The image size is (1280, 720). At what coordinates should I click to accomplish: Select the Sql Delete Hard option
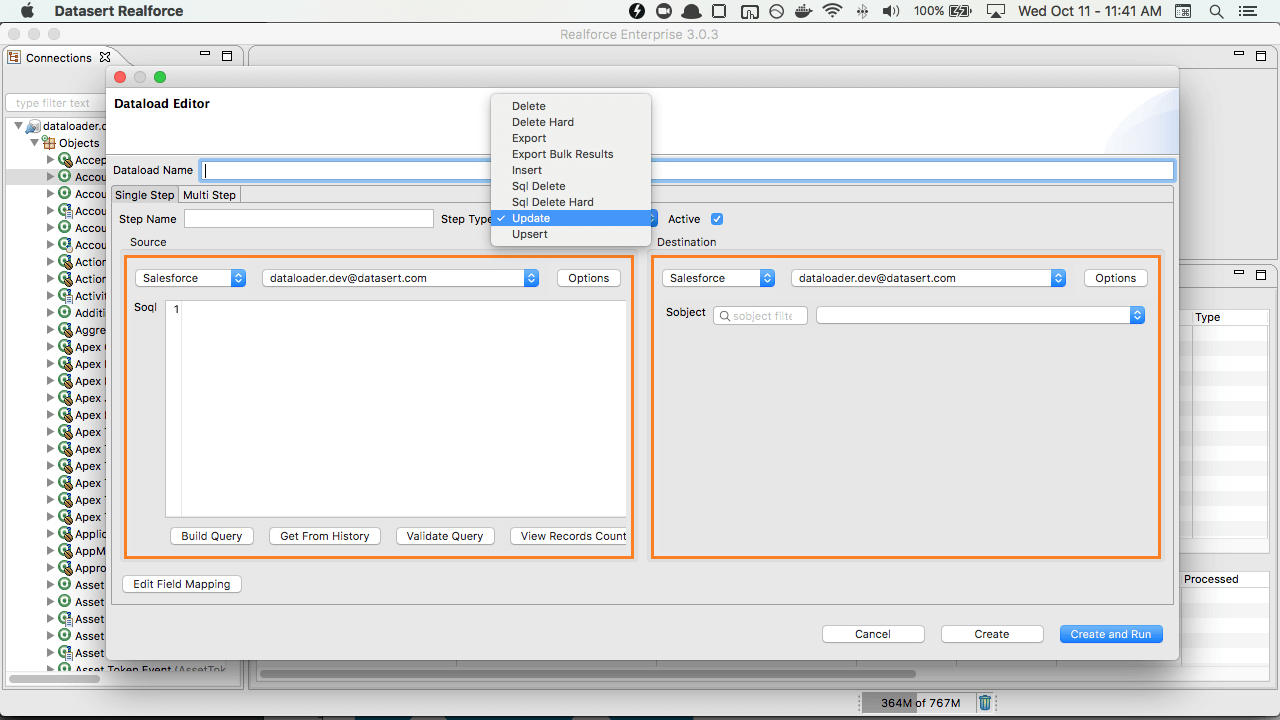[x=571, y=202]
